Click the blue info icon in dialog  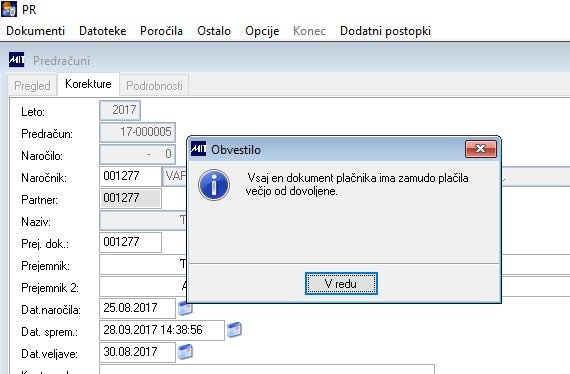pos(214,185)
